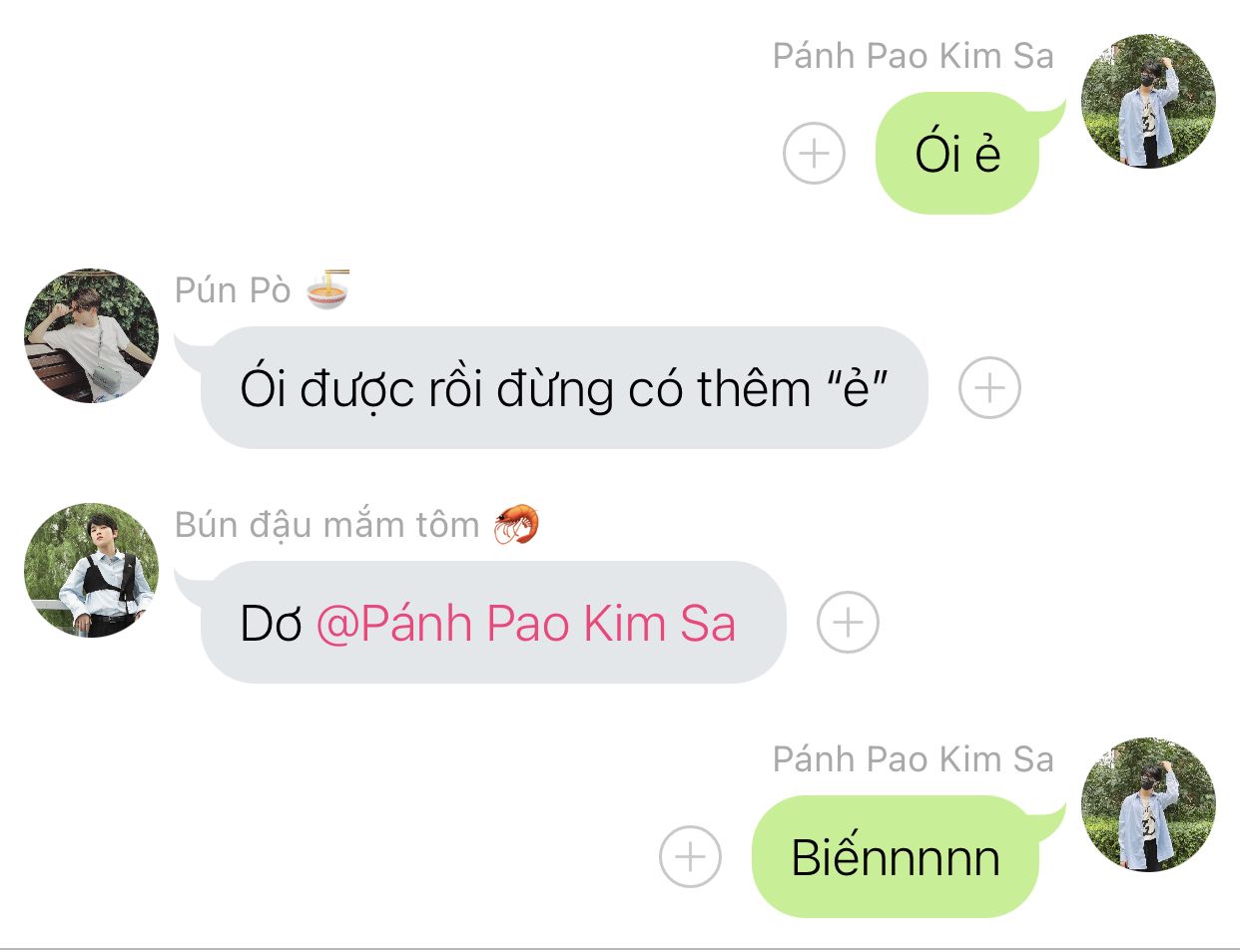Open Pánh Pao Kim Sa's top avatar
This screenshot has height=952, width=1240.
(1148, 101)
